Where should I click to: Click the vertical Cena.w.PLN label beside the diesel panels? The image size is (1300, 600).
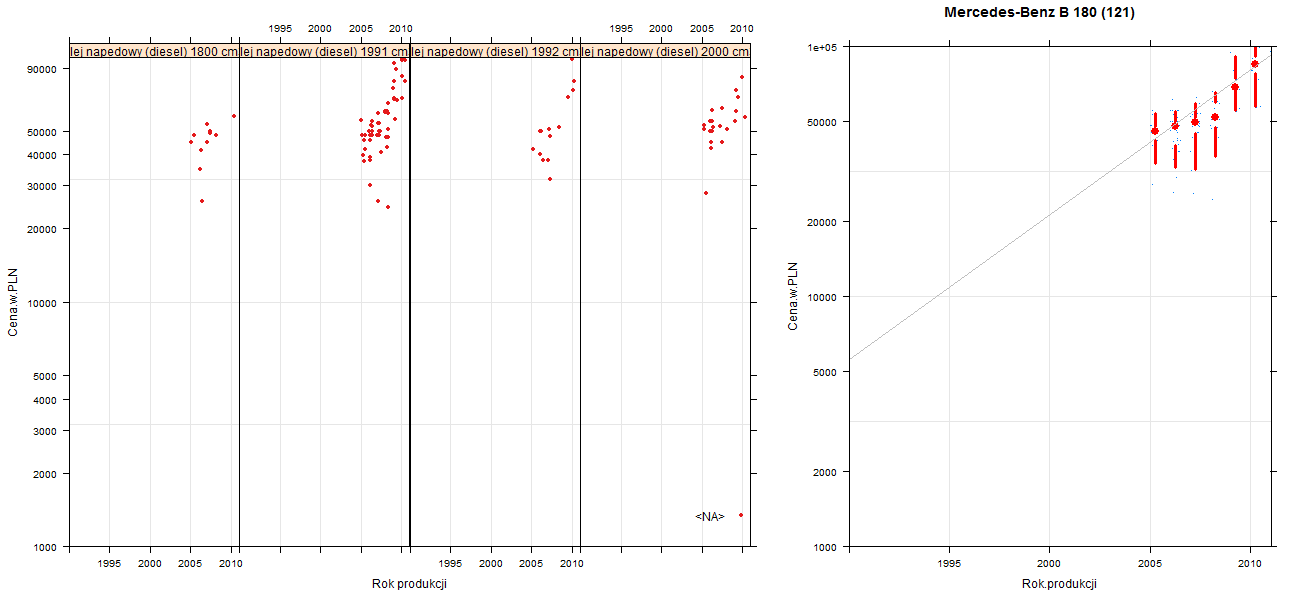[13, 301]
